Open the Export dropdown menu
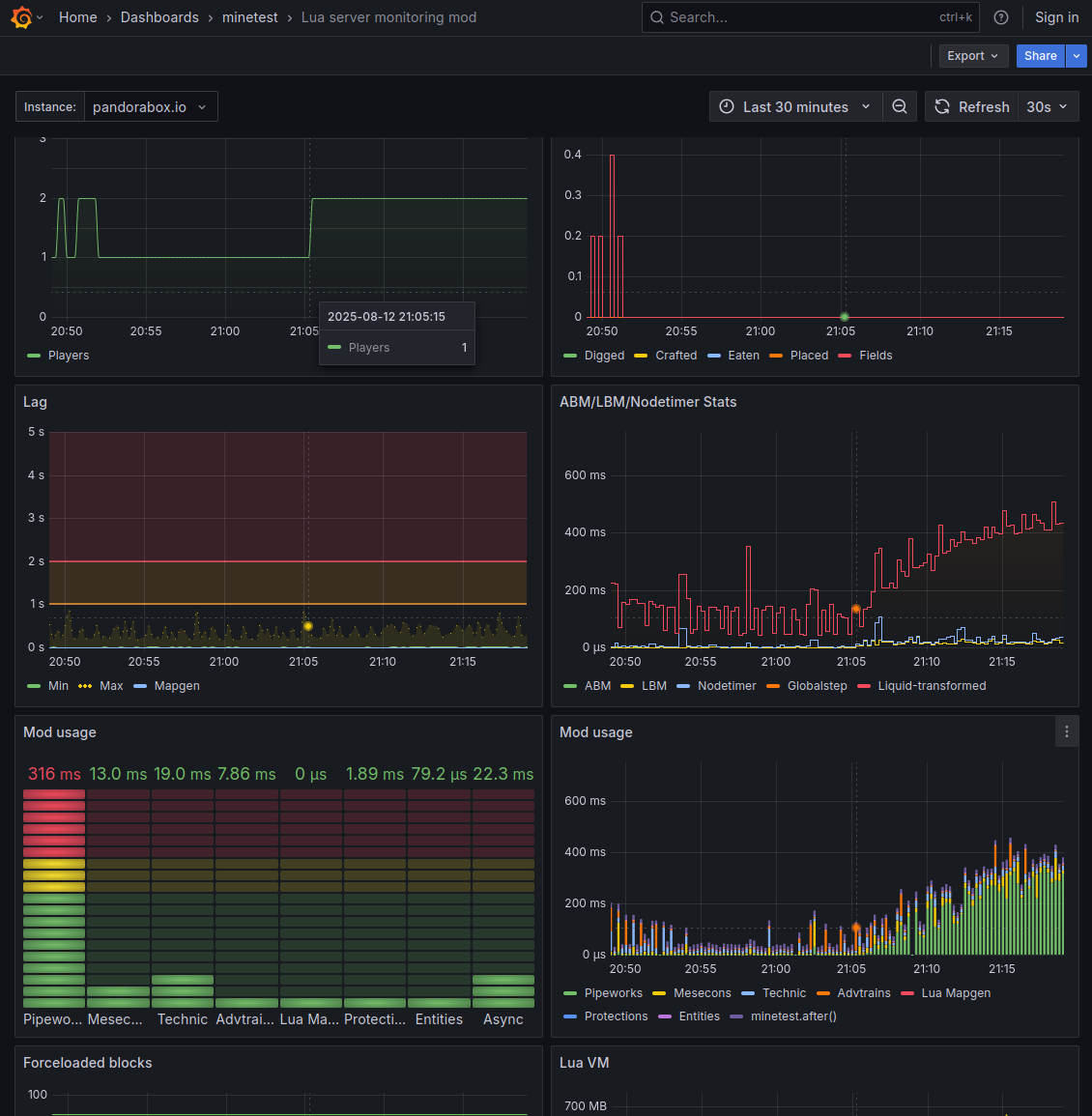This screenshot has height=1116, width=1092. point(972,56)
